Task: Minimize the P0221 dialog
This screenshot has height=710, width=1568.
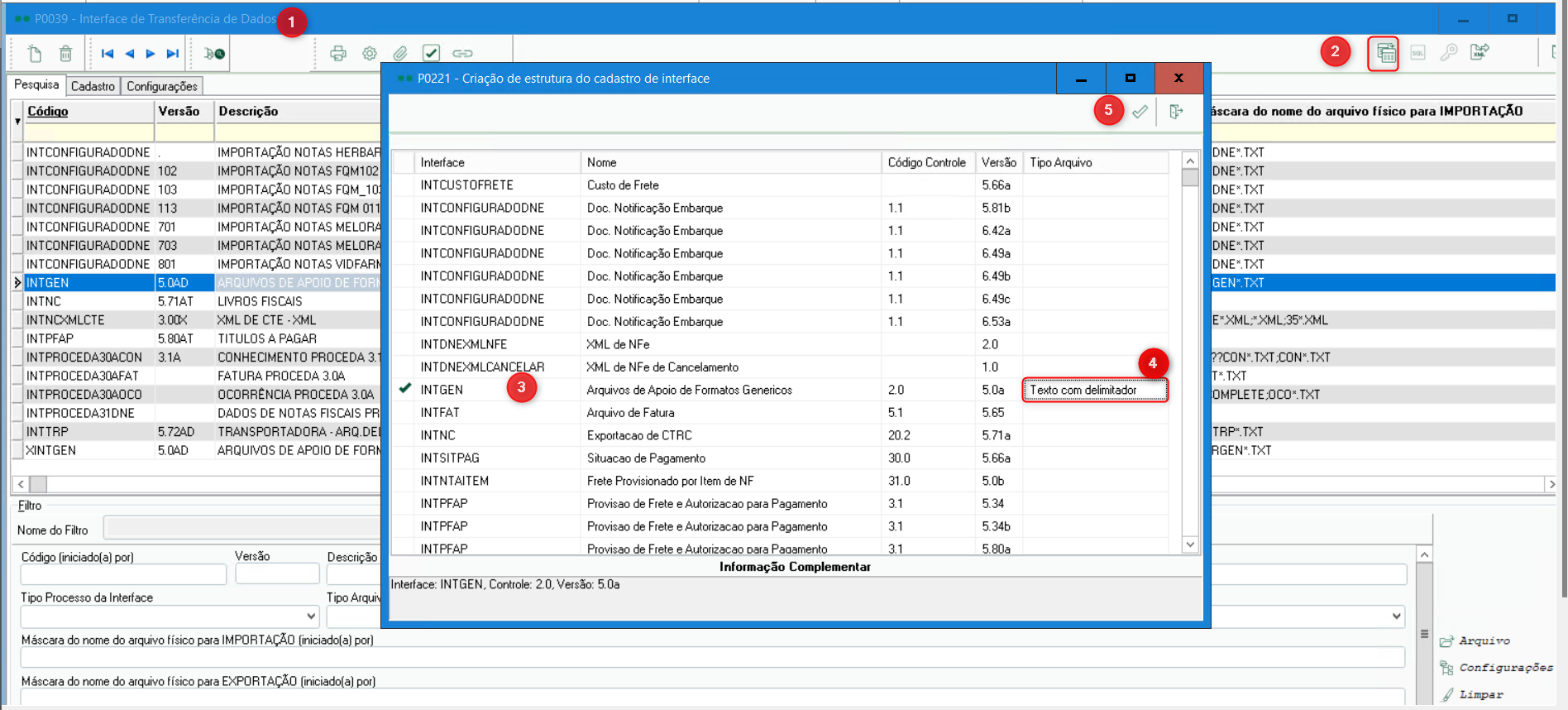Action: [x=1081, y=79]
